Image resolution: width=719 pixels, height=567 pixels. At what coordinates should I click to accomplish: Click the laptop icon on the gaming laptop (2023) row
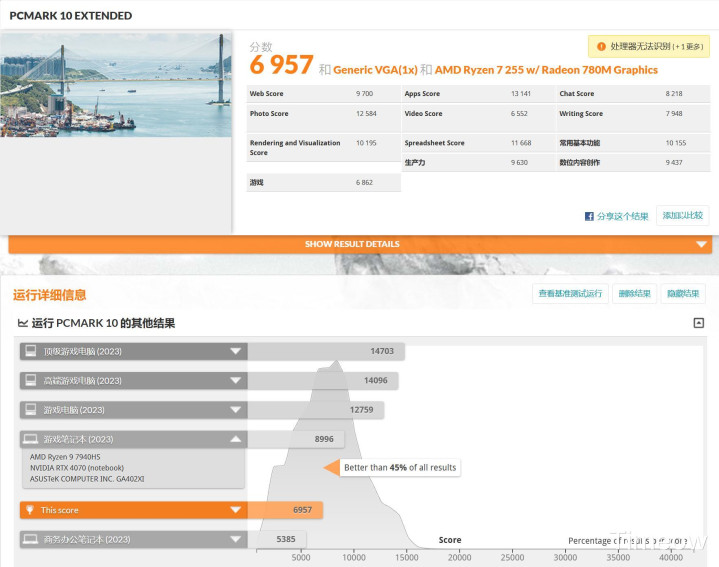[x=30, y=439]
